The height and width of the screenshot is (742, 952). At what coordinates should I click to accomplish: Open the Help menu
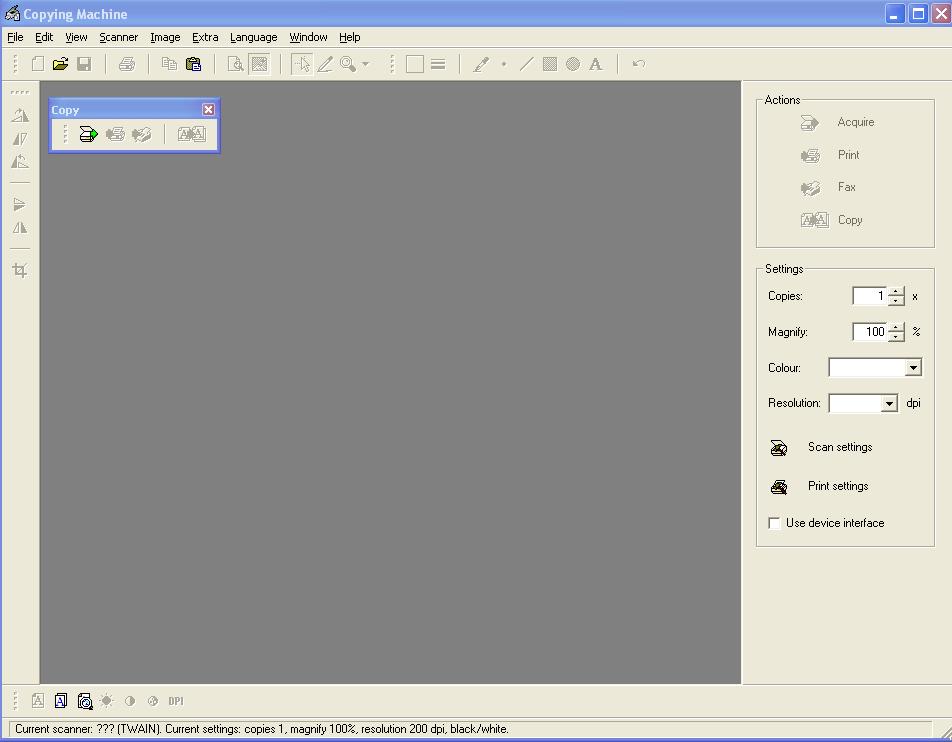(x=350, y=37)
